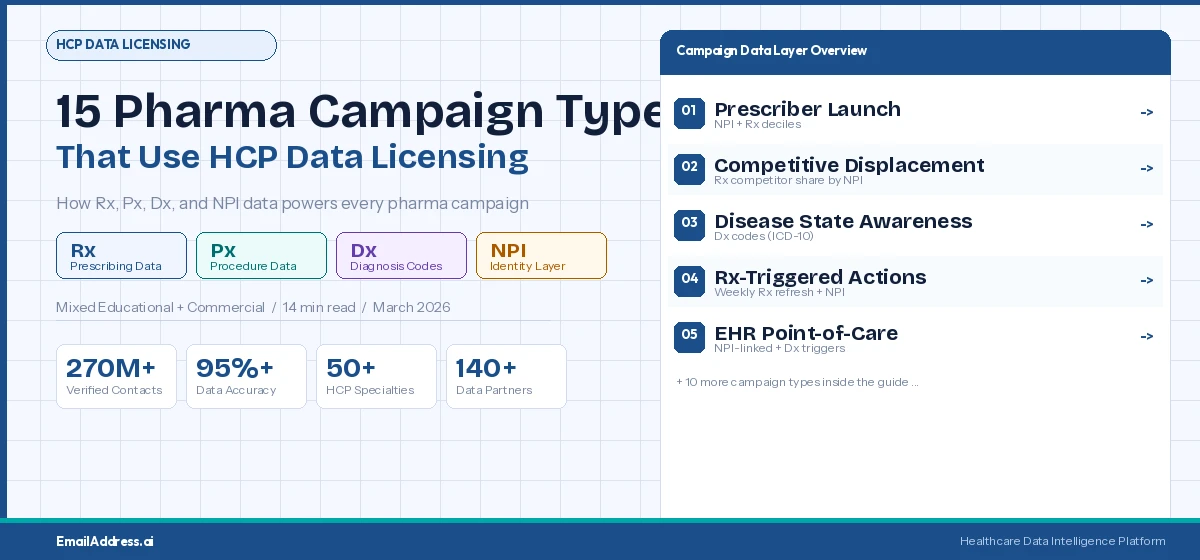Click '14 min read' text

[319, 308]
